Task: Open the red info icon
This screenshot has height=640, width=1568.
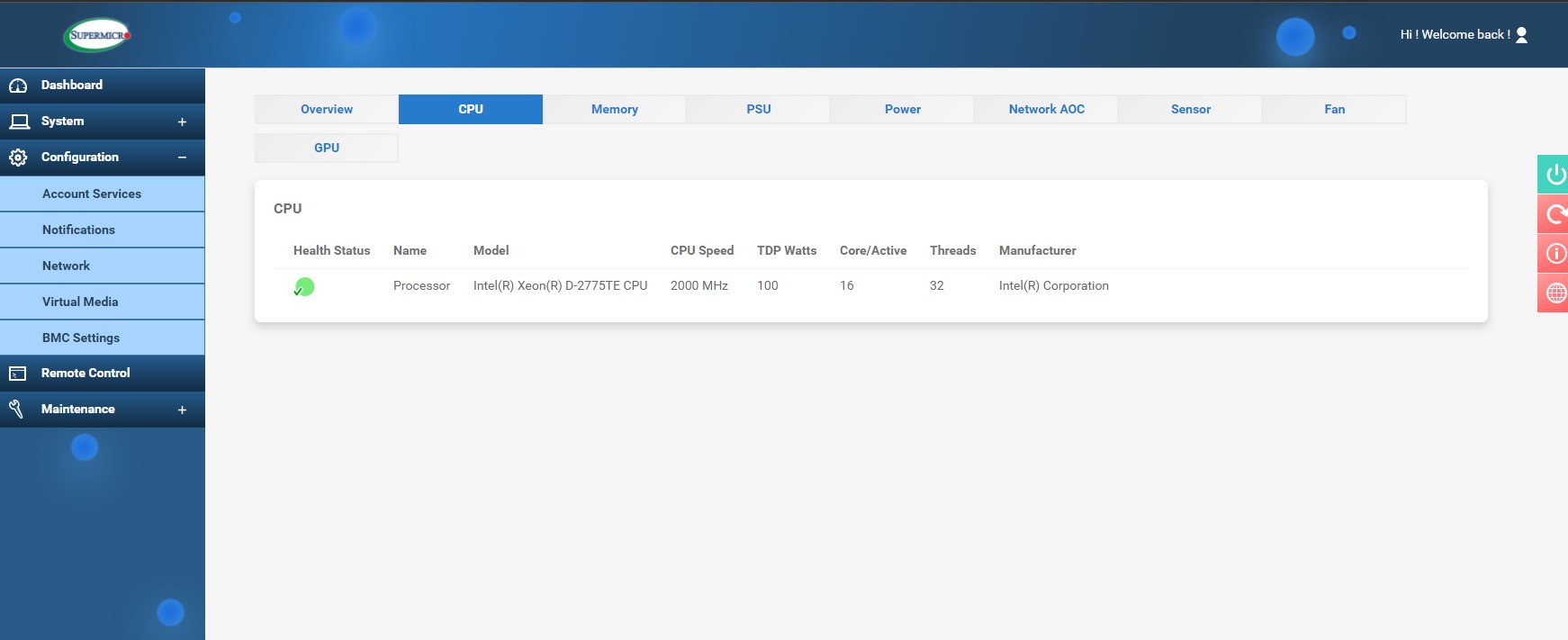Action: [x=1554, y=254]
